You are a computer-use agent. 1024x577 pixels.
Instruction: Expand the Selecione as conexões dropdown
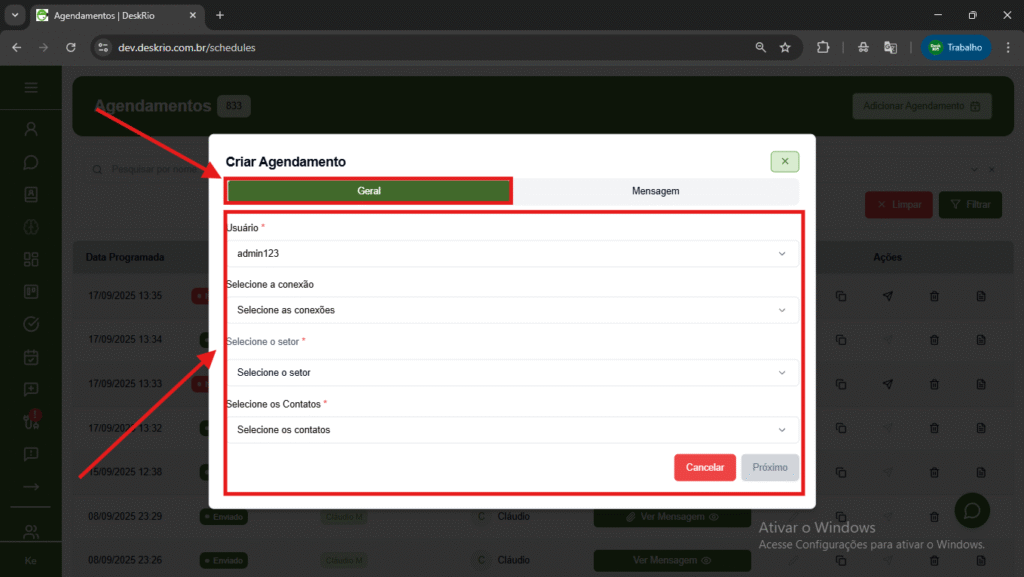pyautogui.click(x=511, y=310)
